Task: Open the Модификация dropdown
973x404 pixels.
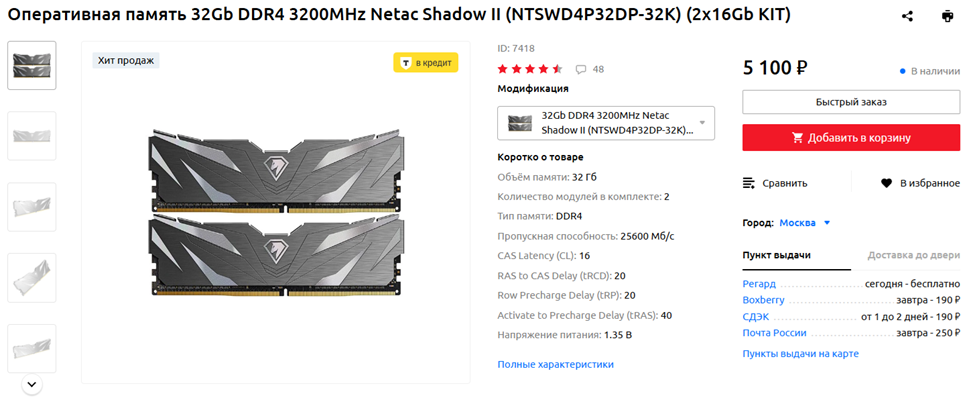Action: point(606,123)
